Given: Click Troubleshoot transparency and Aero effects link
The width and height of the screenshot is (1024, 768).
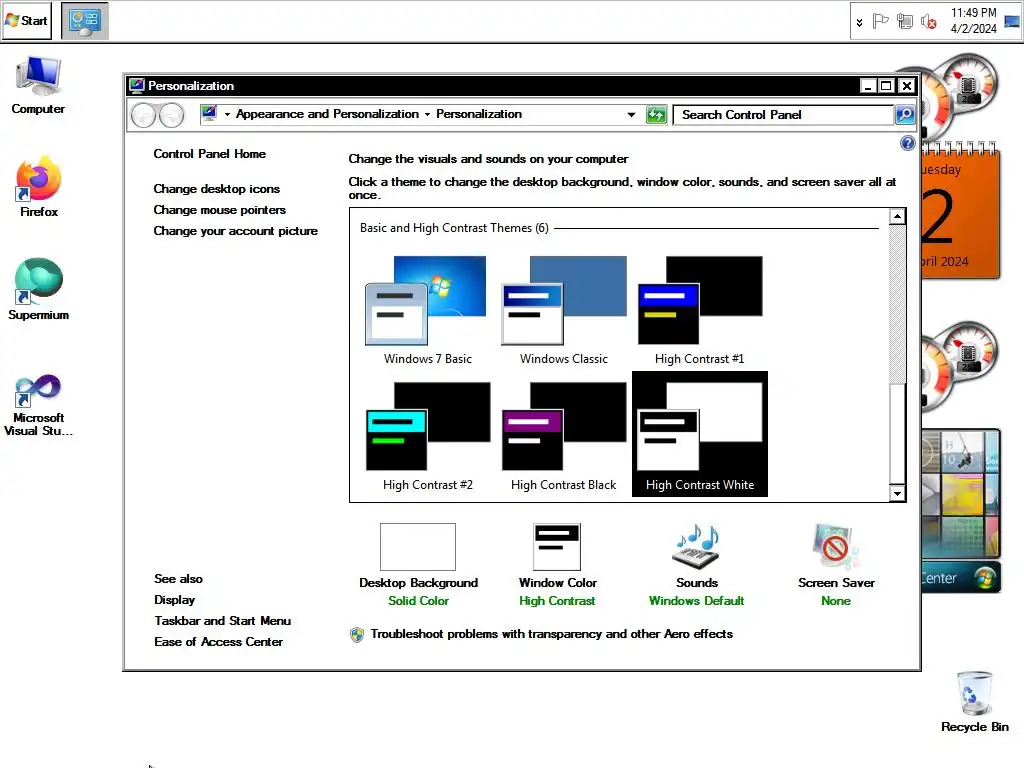Looking at the screenshot, I should [551, 634].
